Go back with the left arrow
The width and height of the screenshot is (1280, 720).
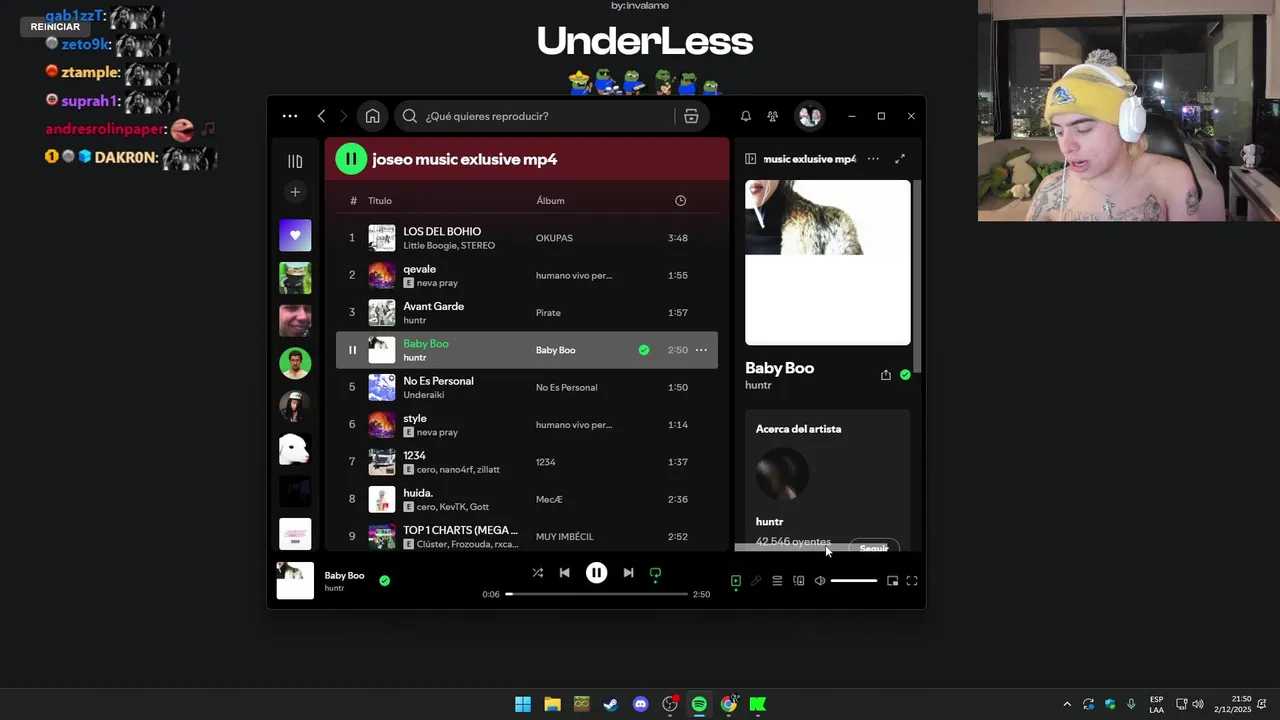[321, 116]
